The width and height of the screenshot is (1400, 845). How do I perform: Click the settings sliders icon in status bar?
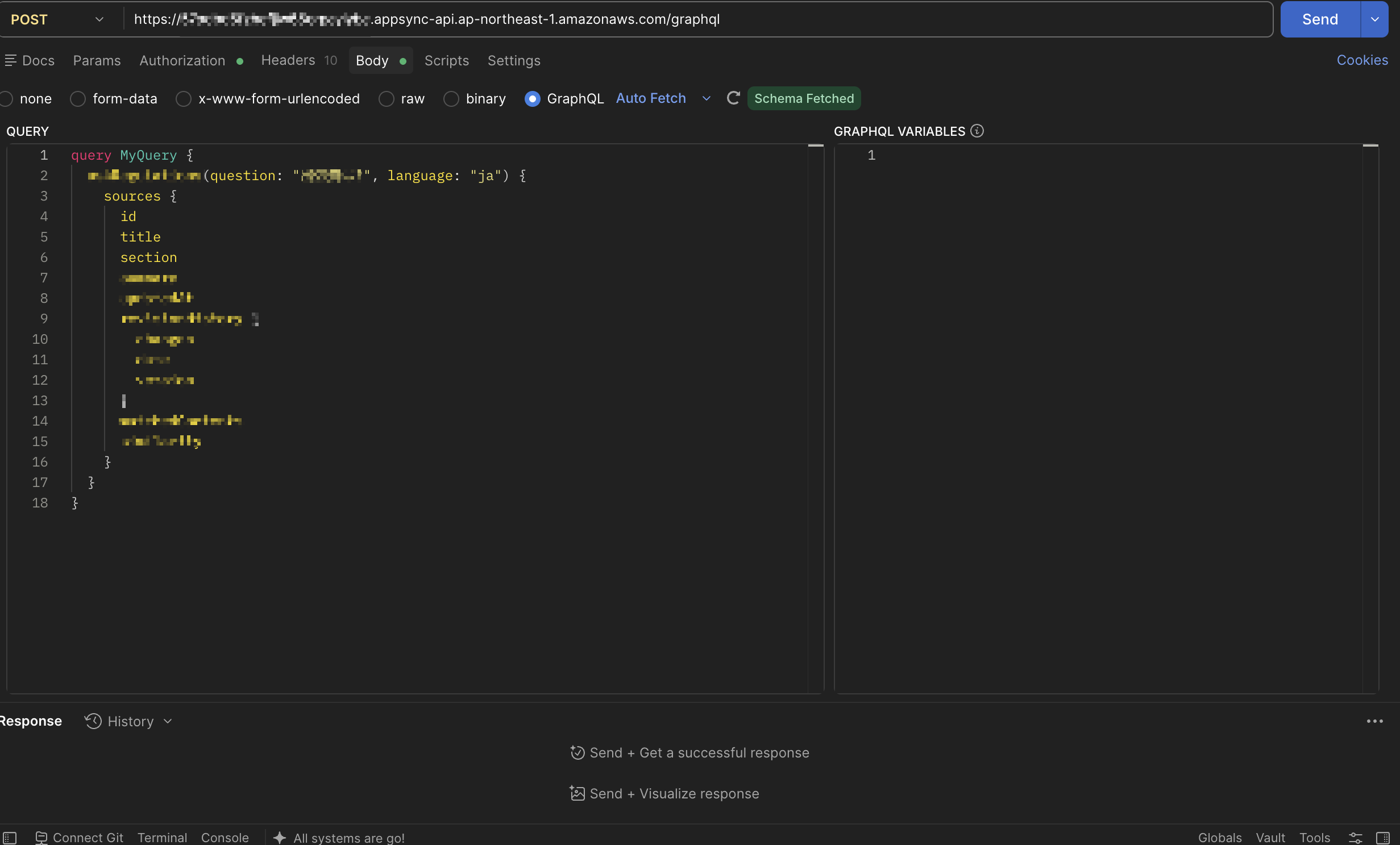[x=1355, y=838]
